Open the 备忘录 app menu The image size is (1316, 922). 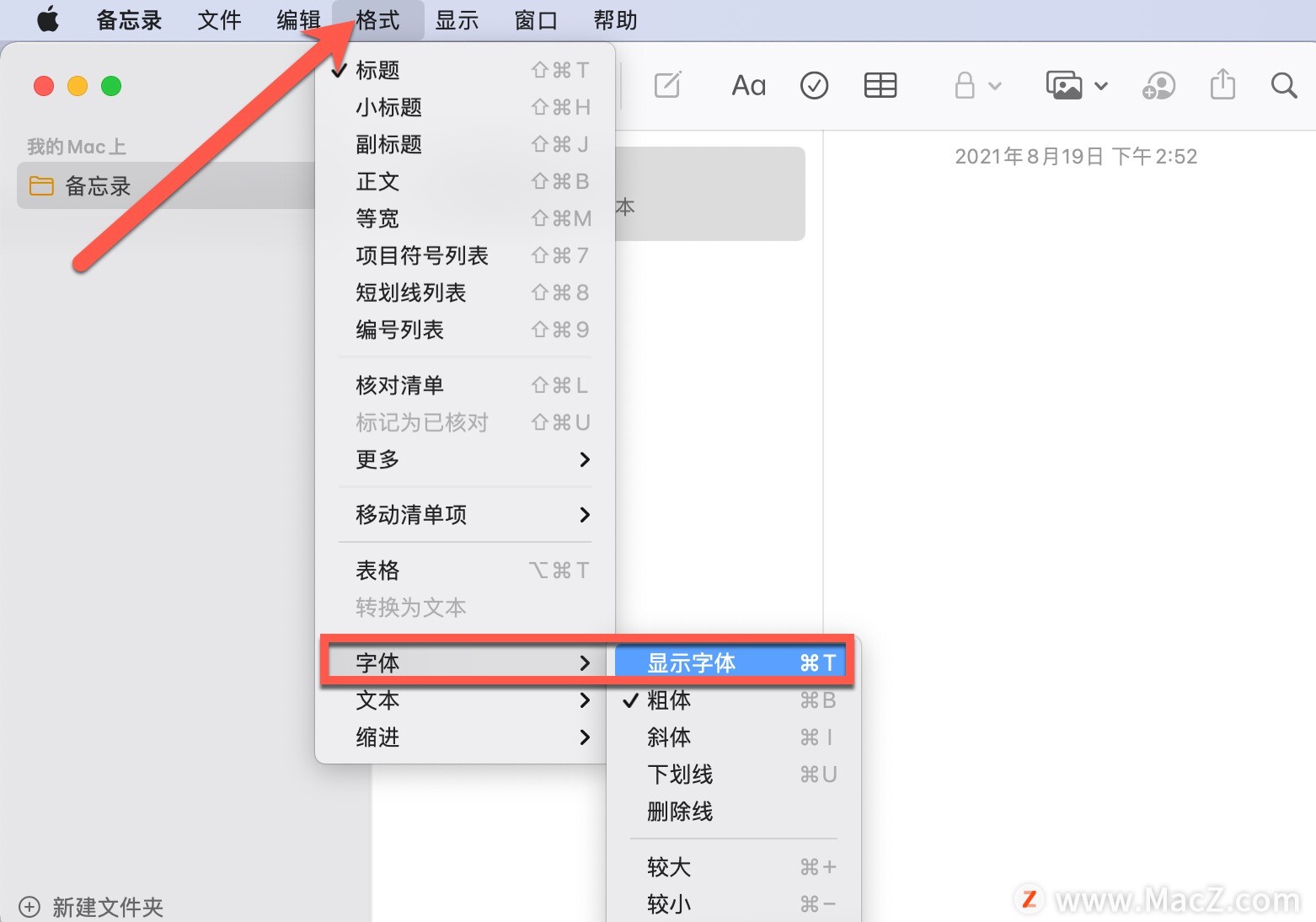pyautogui.click(x=129, y=19)
